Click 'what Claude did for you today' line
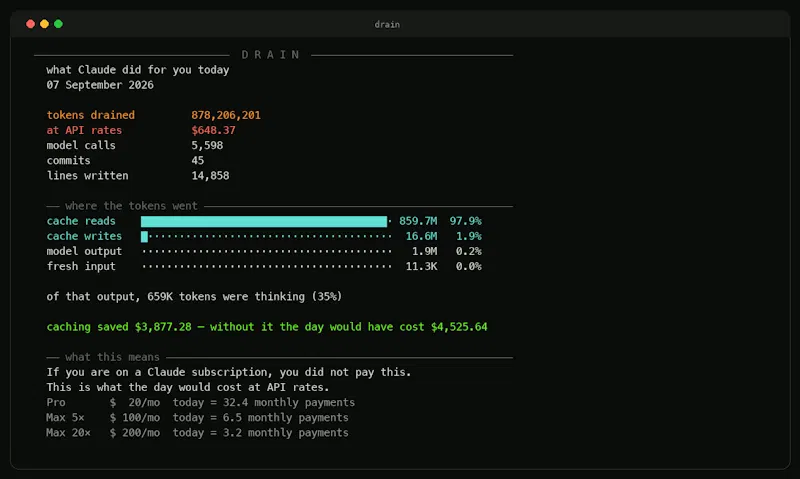Viewport: 800px width, 479px height. point(138,70)
